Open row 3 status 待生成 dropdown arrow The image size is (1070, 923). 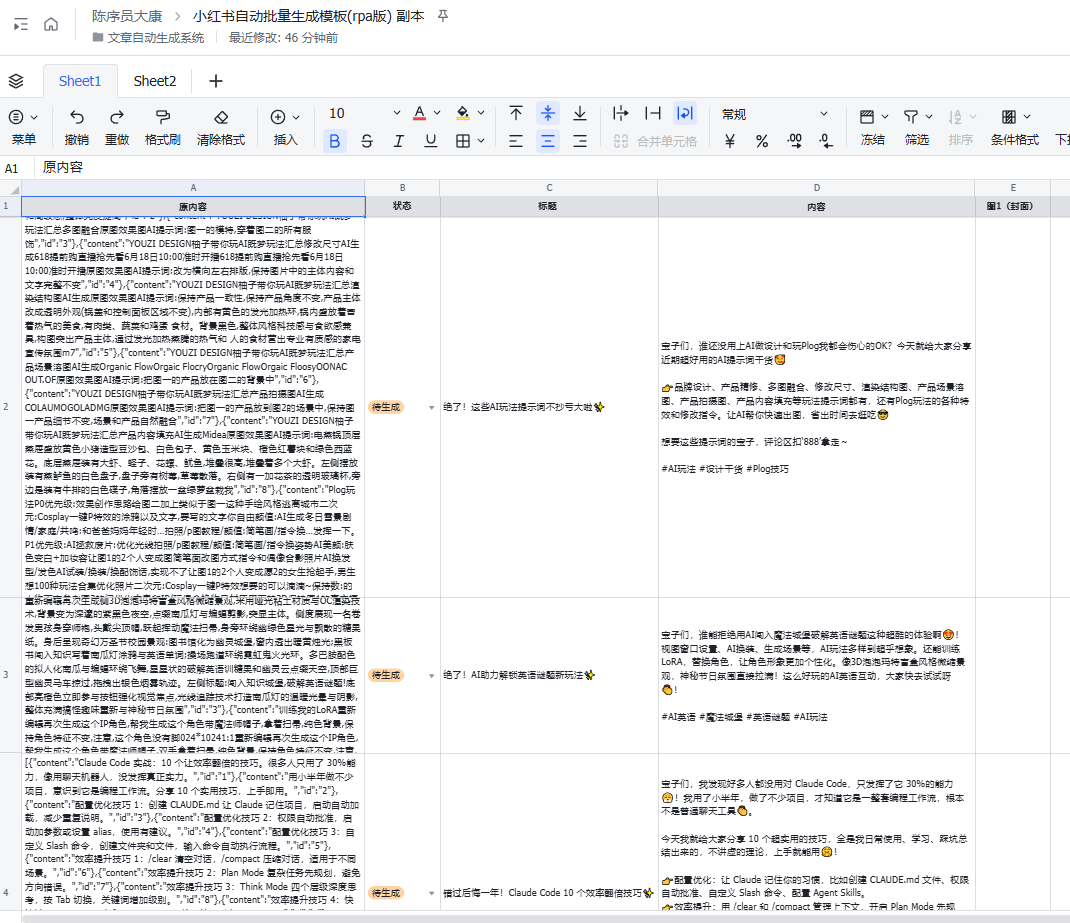[x=431, y=676]
